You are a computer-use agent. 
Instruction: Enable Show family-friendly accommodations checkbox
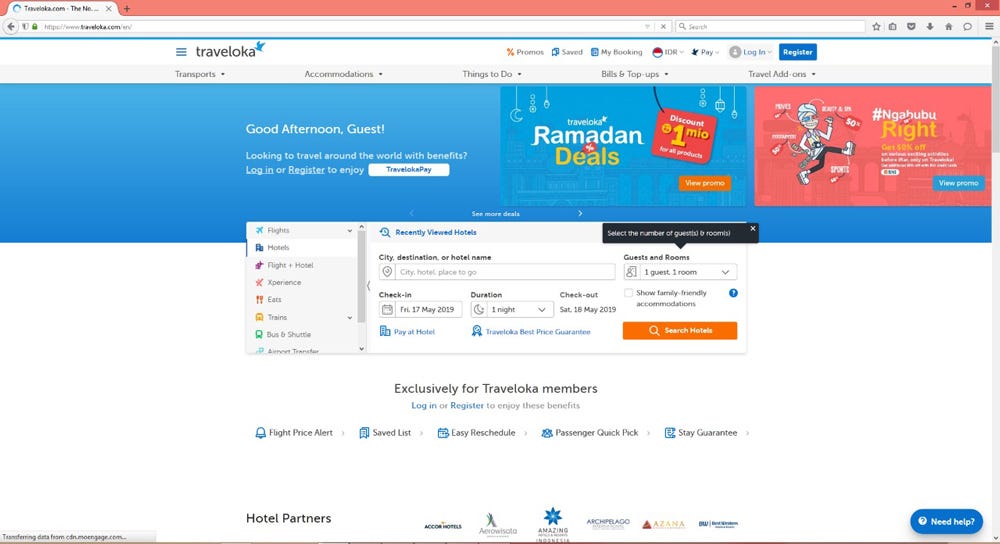click(629, 293)
